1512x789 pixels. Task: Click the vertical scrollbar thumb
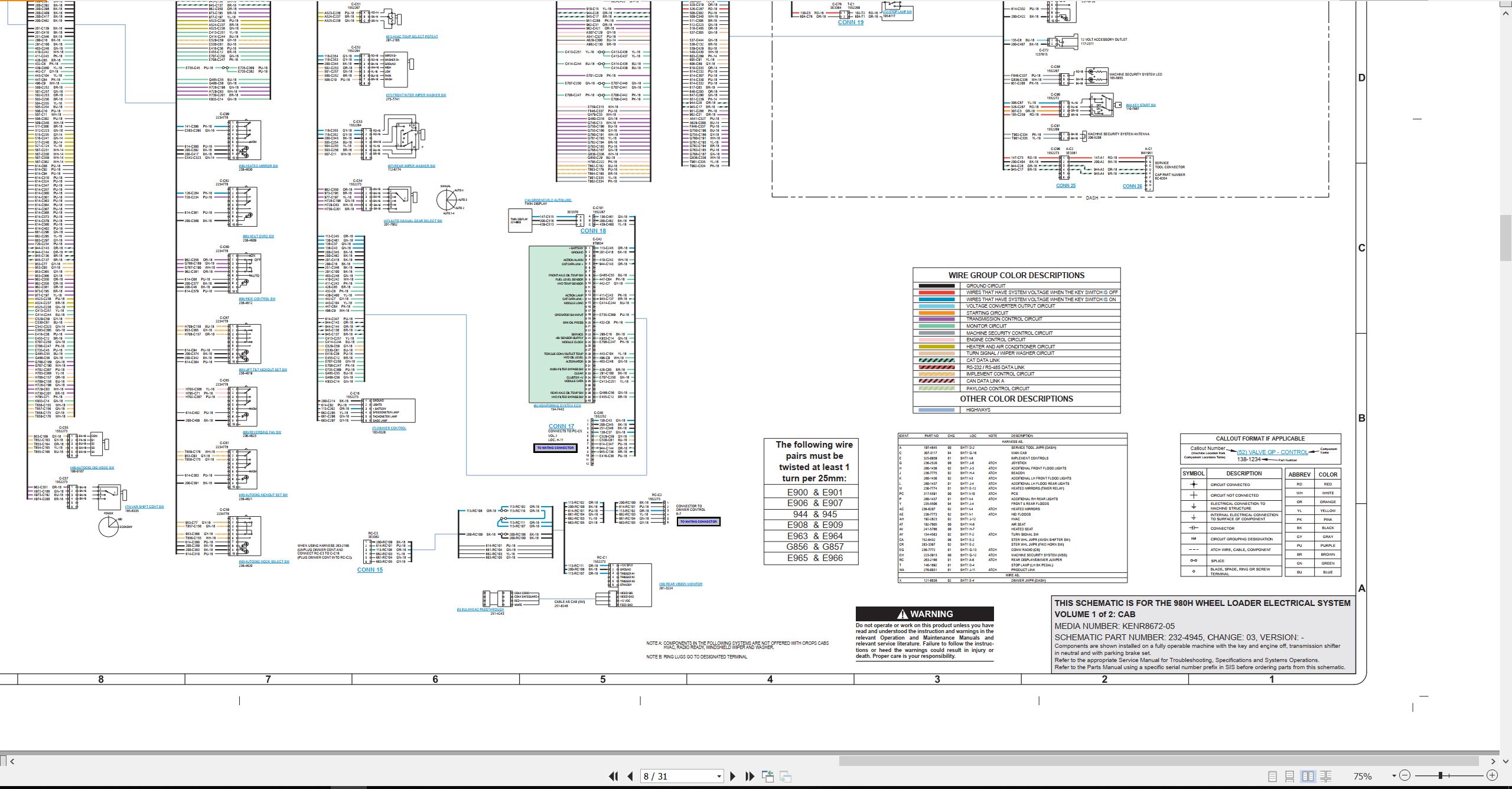1506,238
